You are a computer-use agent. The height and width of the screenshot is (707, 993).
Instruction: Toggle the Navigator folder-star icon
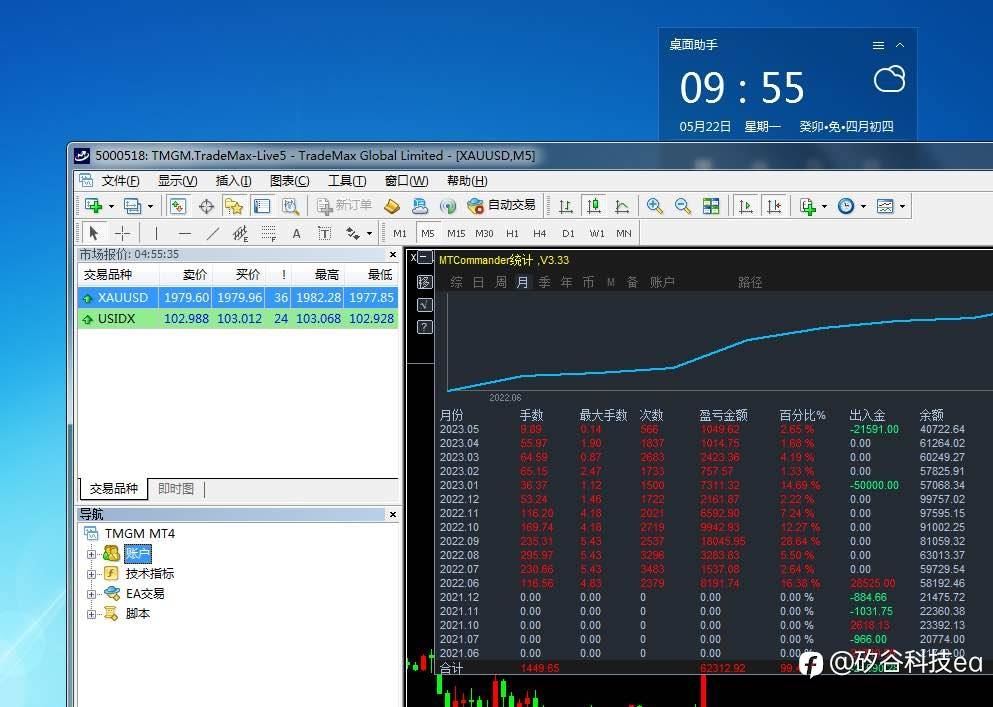[x=234, y=206]
